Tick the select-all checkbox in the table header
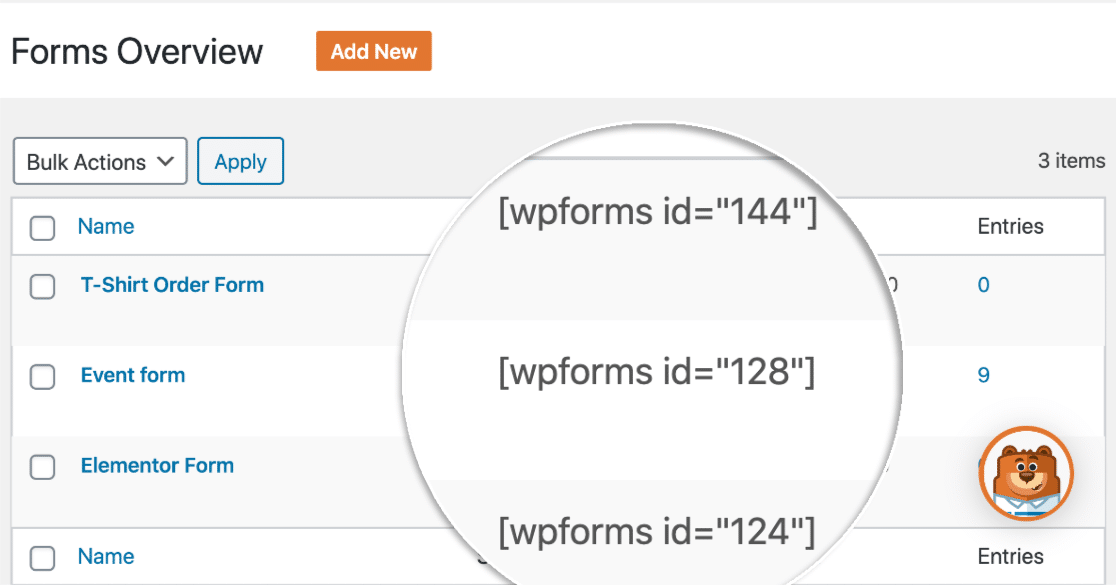 (x=42, y=228)
